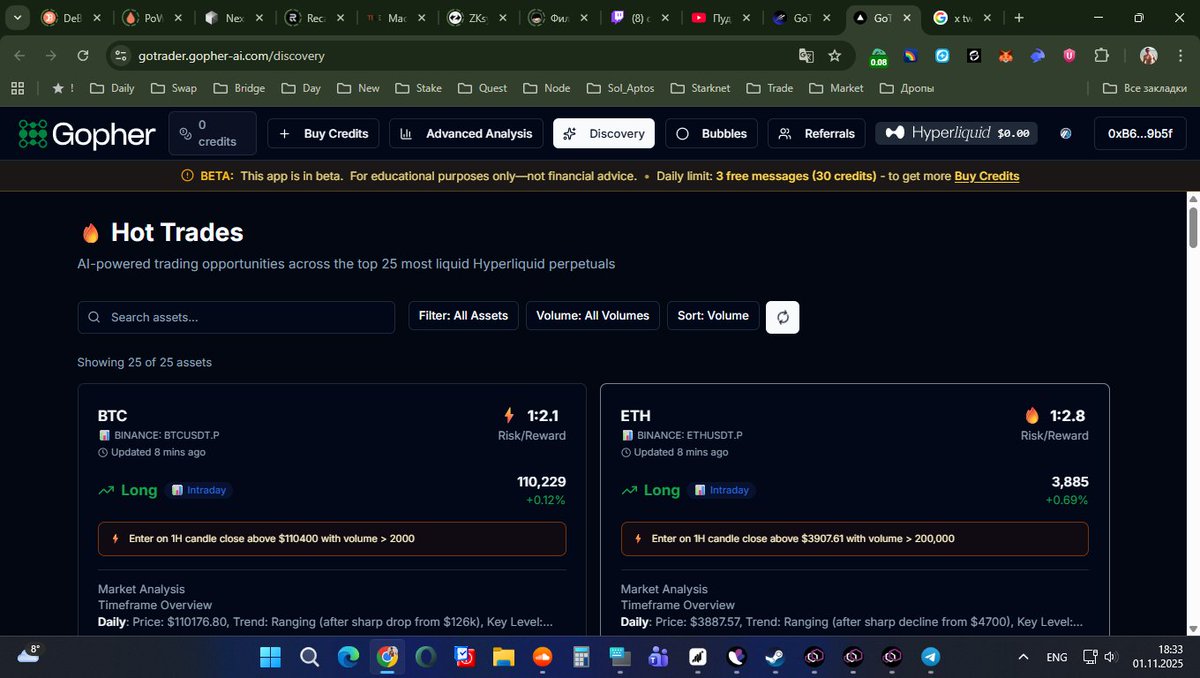The image size is (1200, 678).
Task: Open the Sort: Volume dropdown
Action: [x=712, y=316]
